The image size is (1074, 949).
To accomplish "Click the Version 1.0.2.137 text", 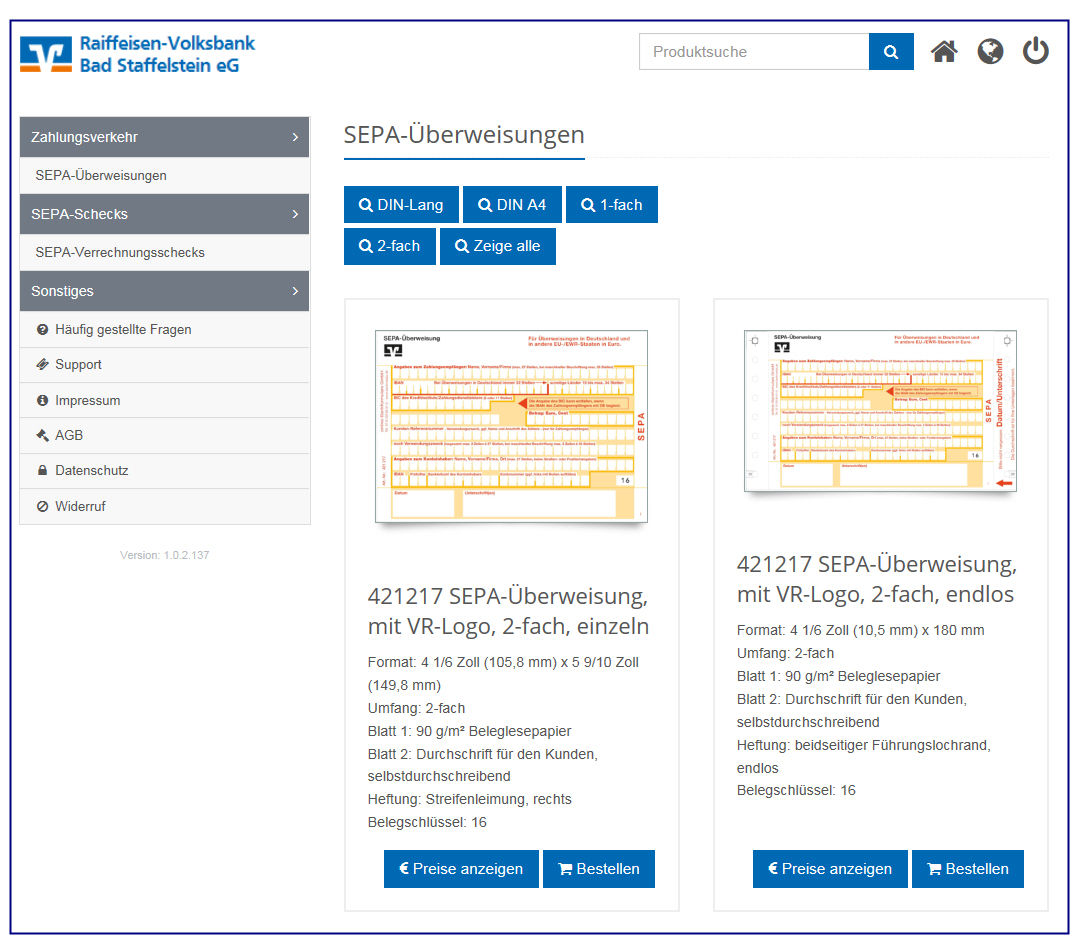I will click(164, 555).
